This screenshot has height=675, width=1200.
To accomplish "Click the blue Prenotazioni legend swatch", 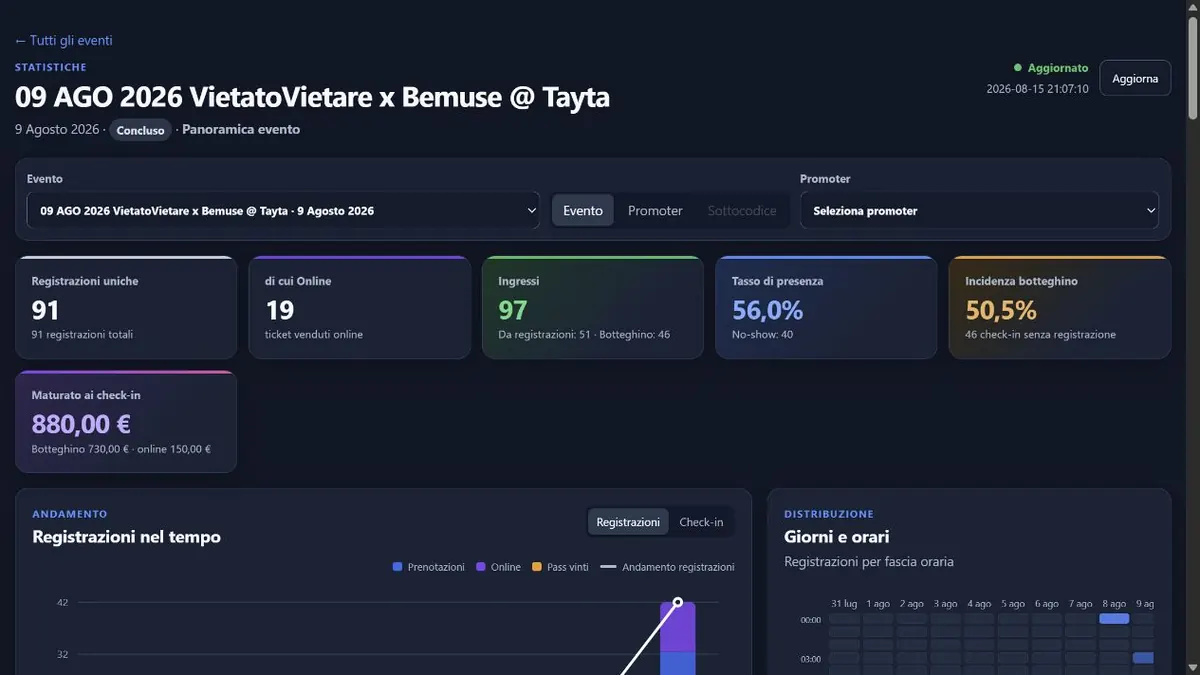I will click(x=398, y=567).
